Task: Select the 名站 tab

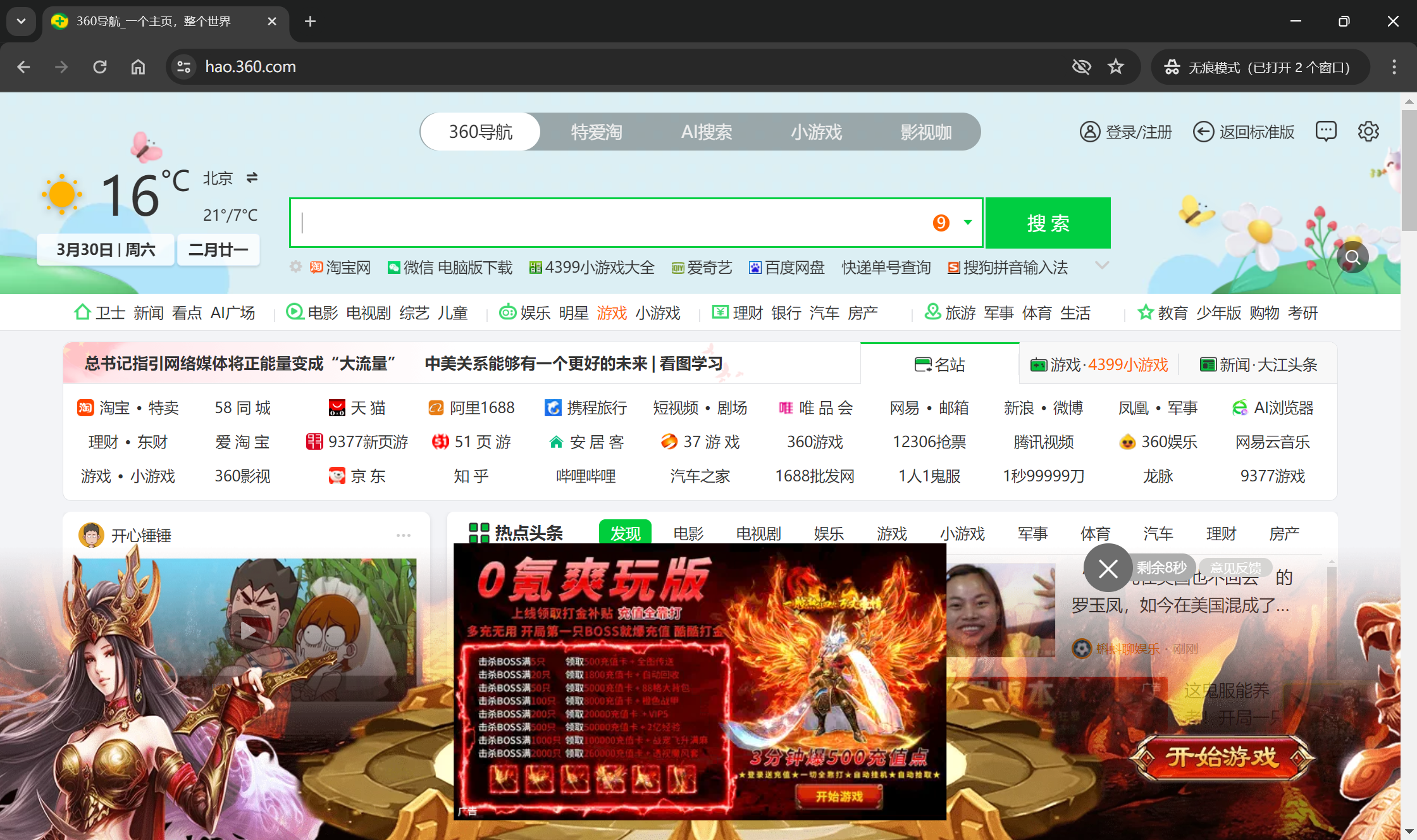Action: [x=940, y=364]
